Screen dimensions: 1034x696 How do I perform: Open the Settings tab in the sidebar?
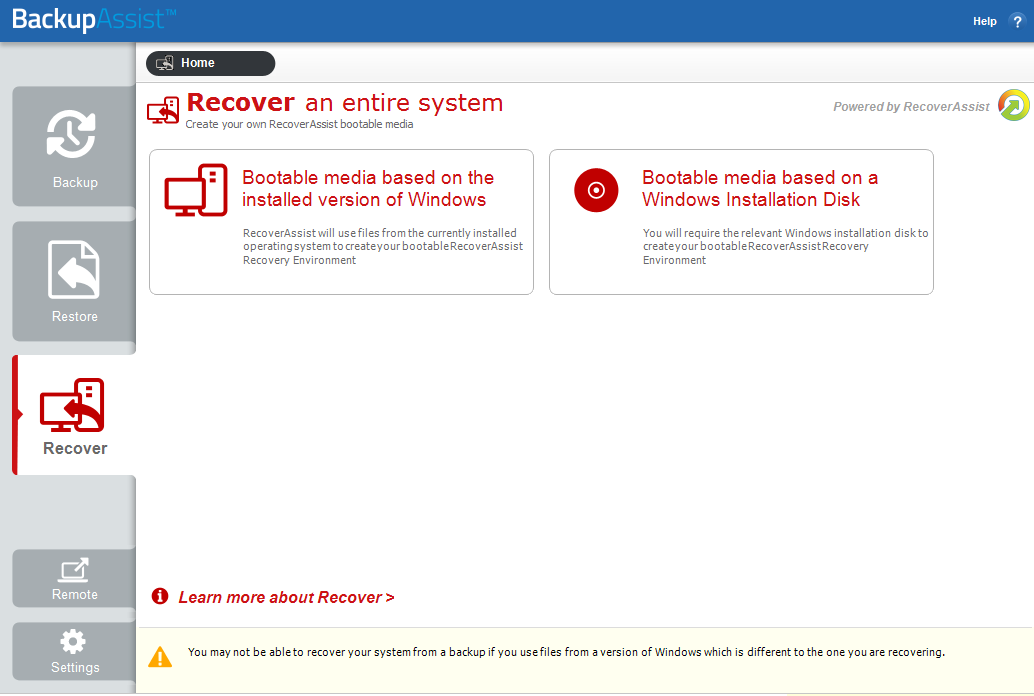click(x=74, y=651)
